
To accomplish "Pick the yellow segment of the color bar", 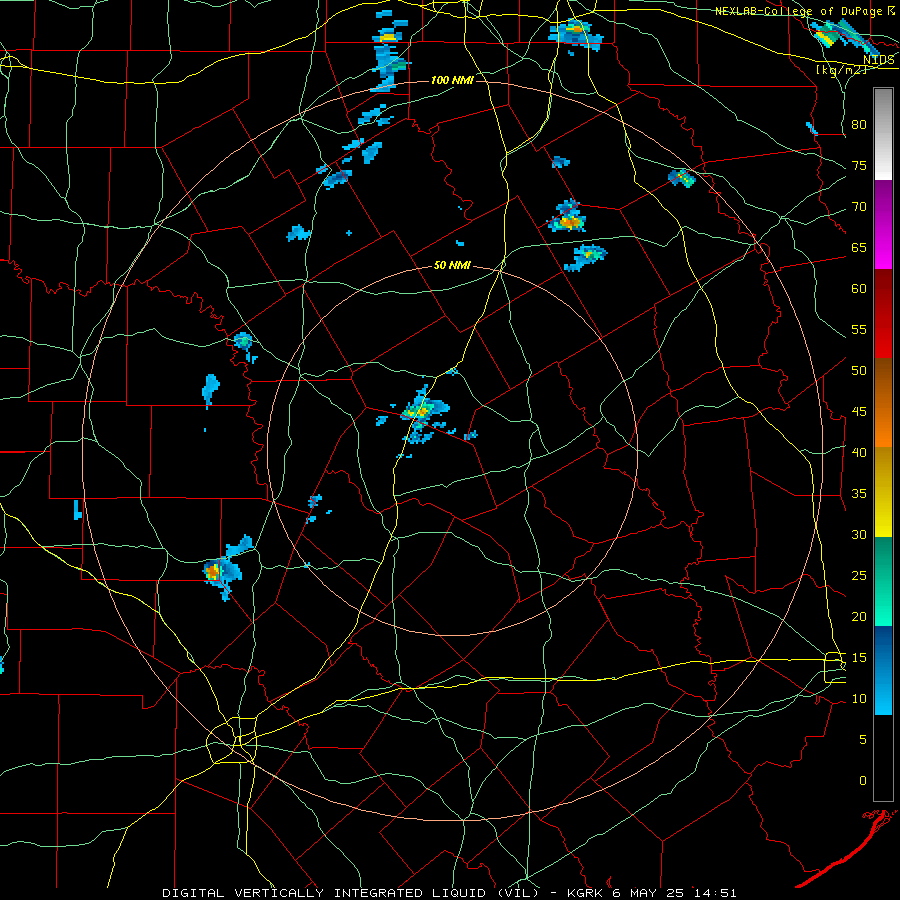I will (883, 492).
